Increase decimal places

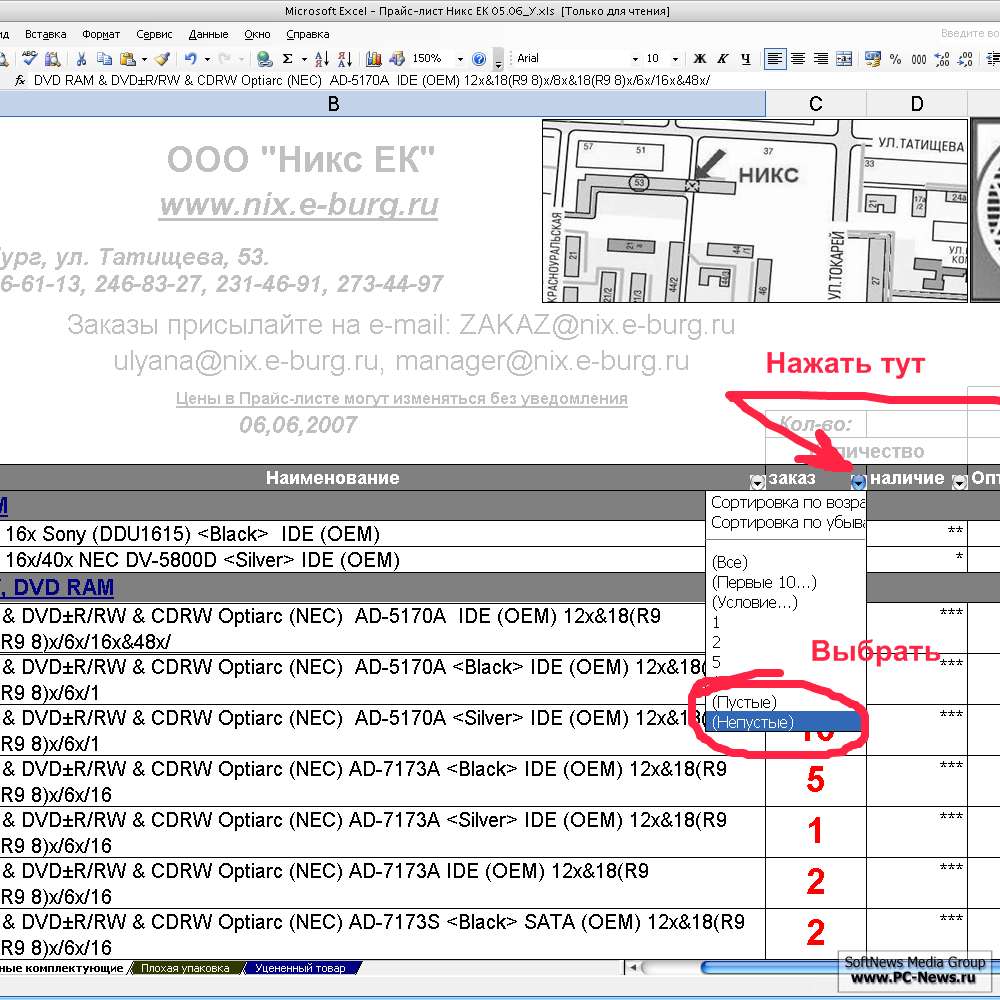942,59
